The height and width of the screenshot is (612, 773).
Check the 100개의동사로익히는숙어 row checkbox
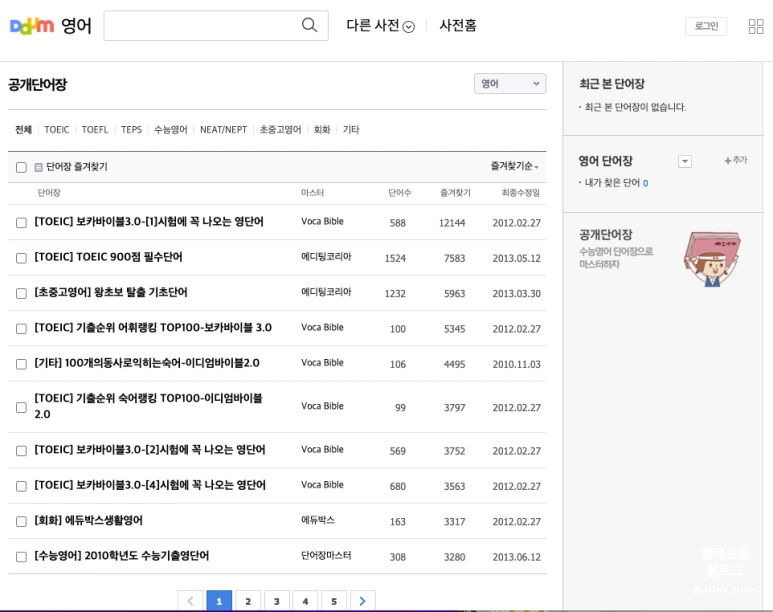(21, 364)
